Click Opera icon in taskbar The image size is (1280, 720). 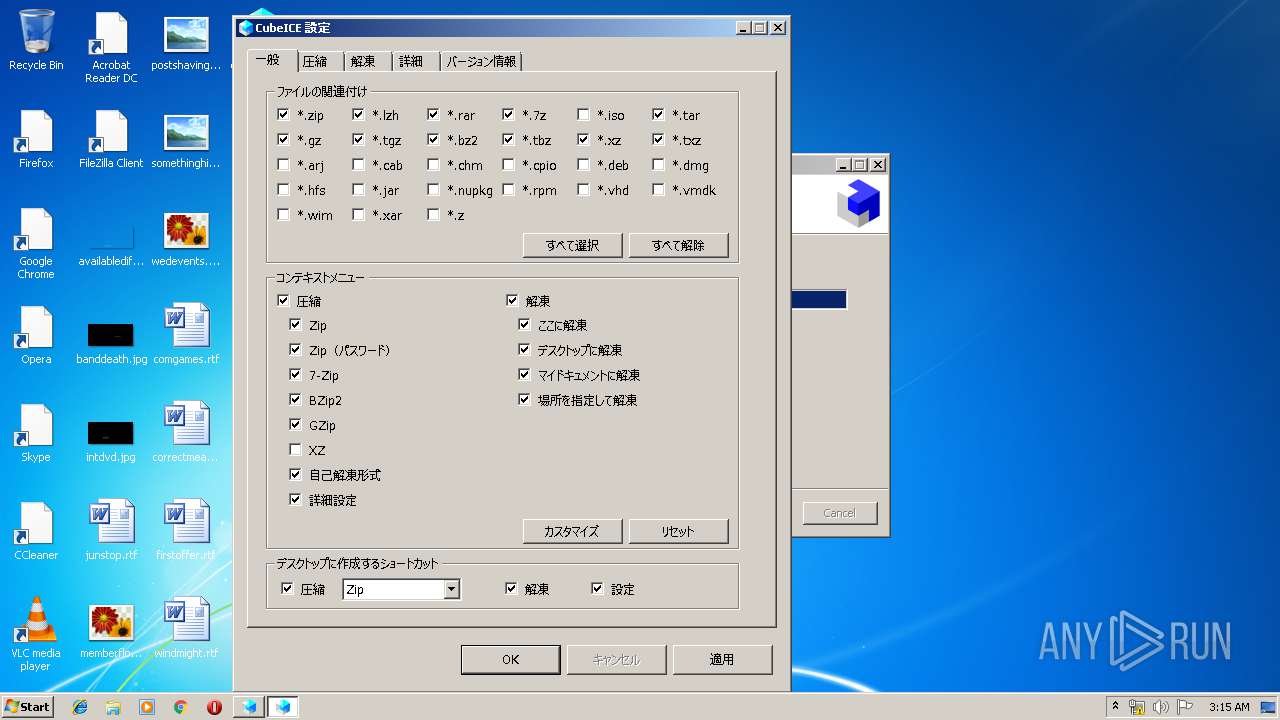pos(214,707)
